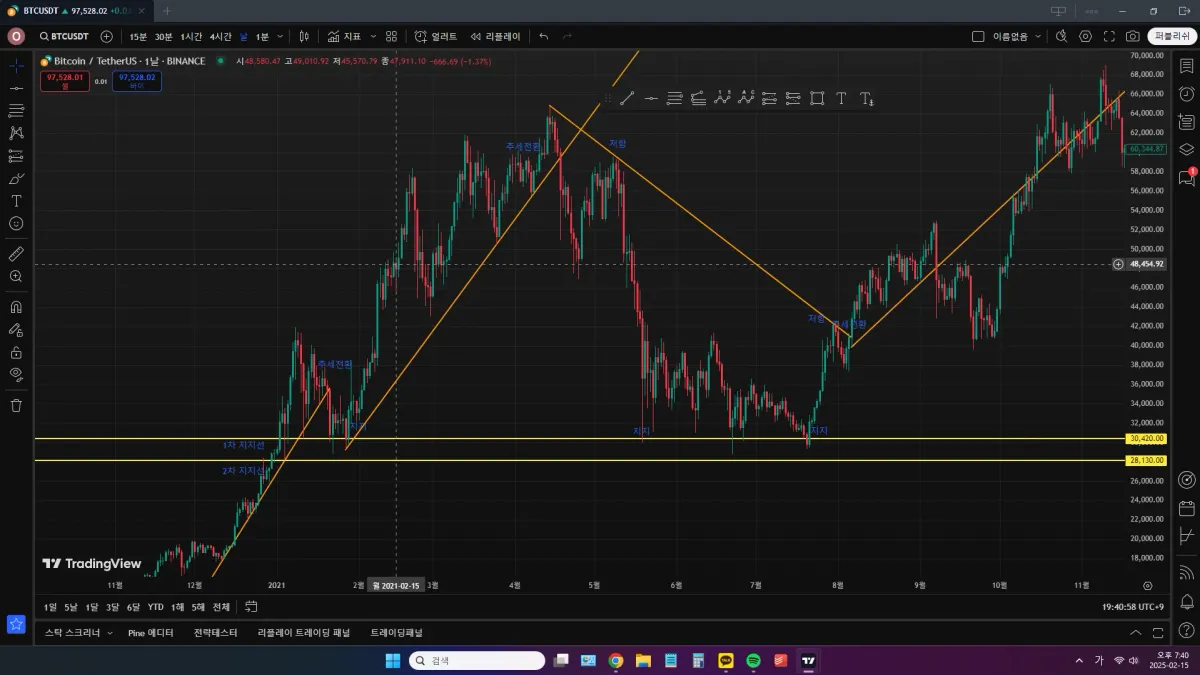The height and width of the screenshot is (675, 1200).
Task: Select the zoom in tool
Action: point(16,276)
